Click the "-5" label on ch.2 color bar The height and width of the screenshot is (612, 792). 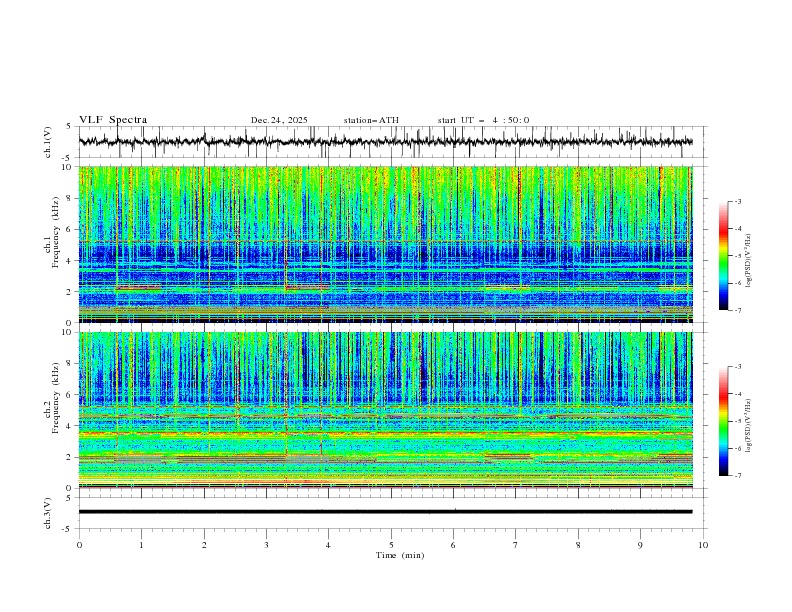coord(738,421)
